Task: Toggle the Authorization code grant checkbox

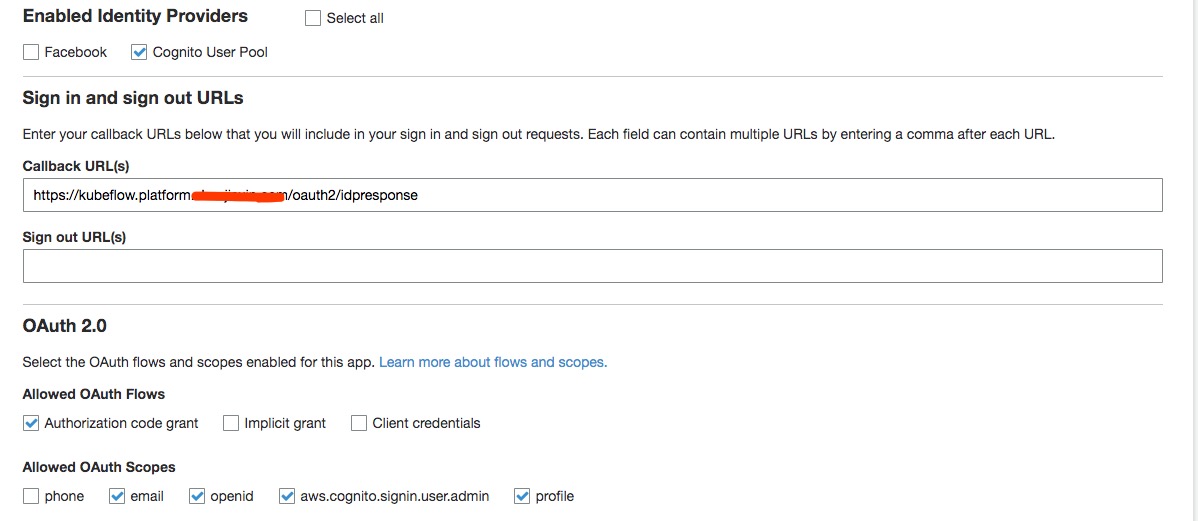Action: coord(31,423)
